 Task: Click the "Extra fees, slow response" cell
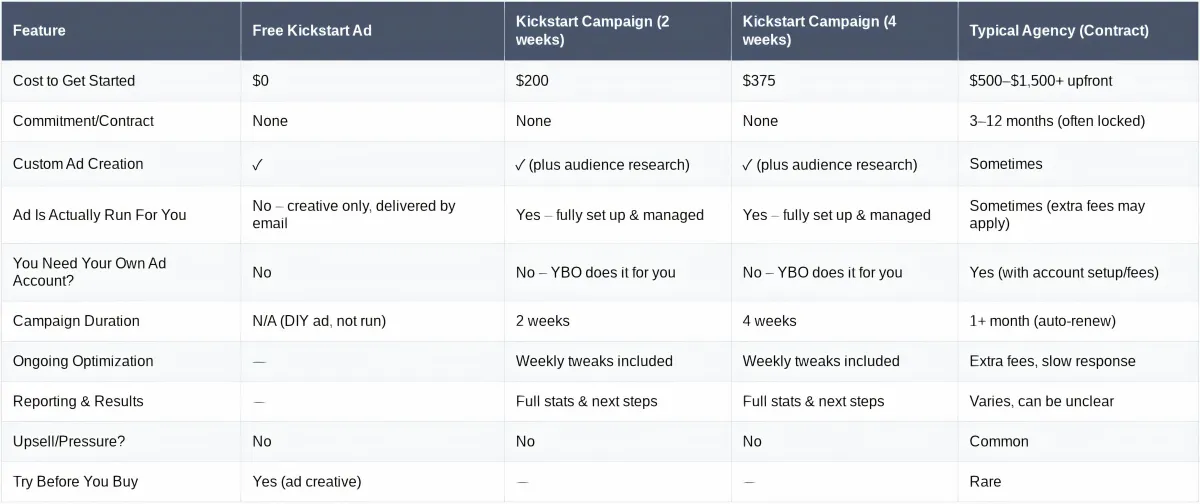tap(1052, 361)
